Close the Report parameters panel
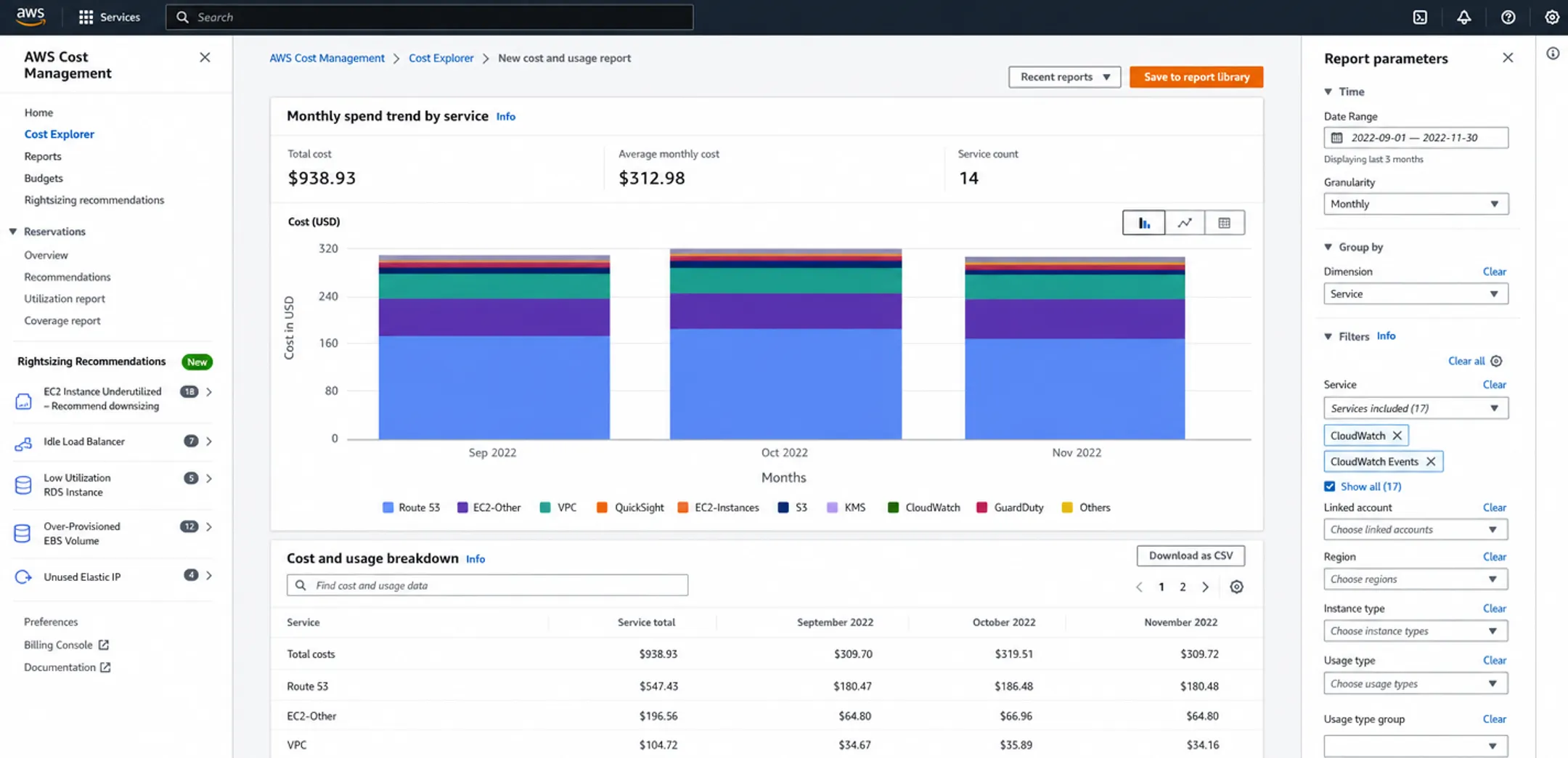The height and width of the screenshot is (758, 1568). pyautogui.click(x=1508, y=57)
